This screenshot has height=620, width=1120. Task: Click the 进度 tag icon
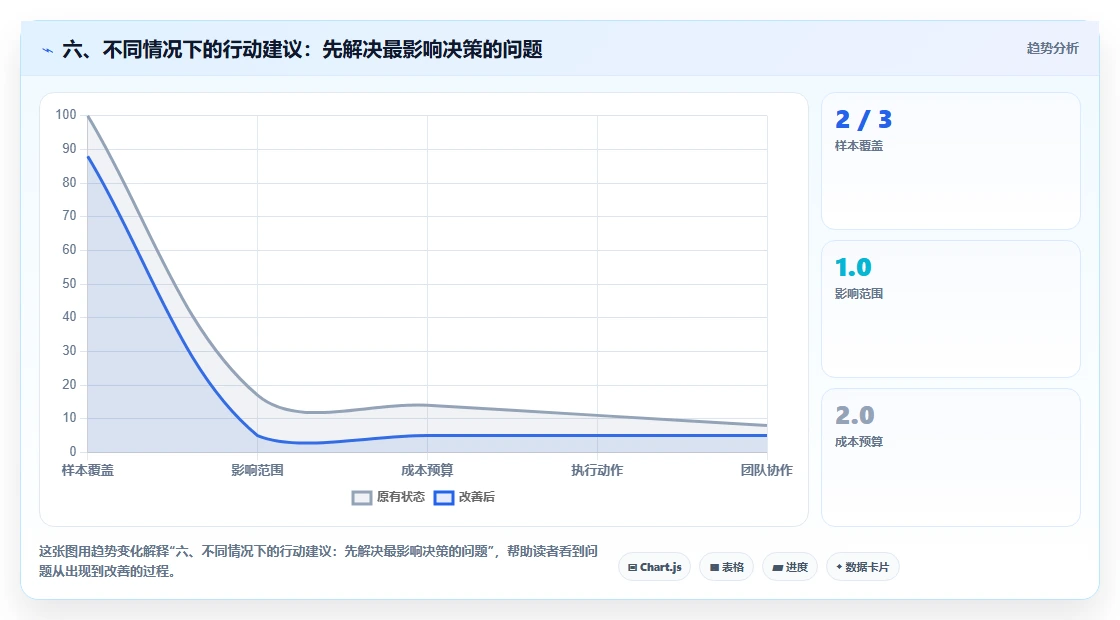(x=778, y=568)
